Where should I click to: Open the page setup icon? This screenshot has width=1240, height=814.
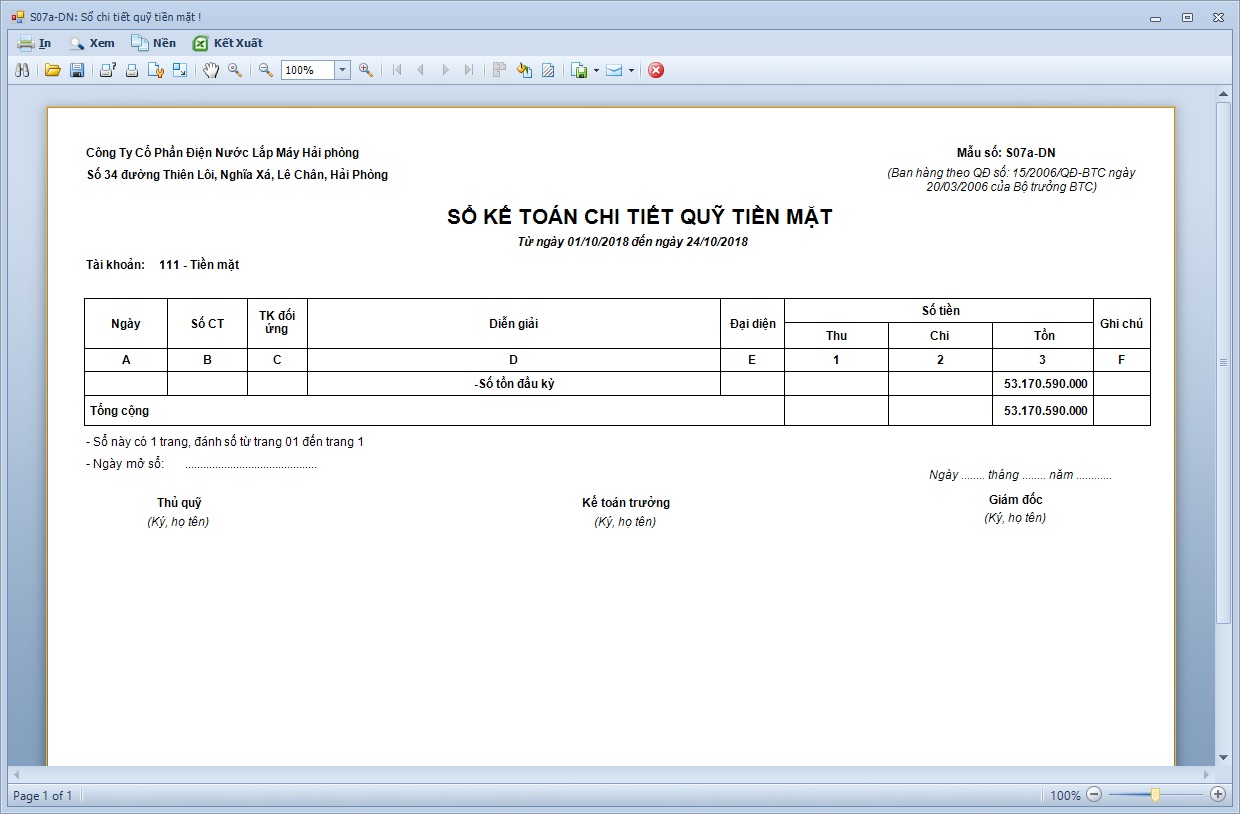pos(155,70)
